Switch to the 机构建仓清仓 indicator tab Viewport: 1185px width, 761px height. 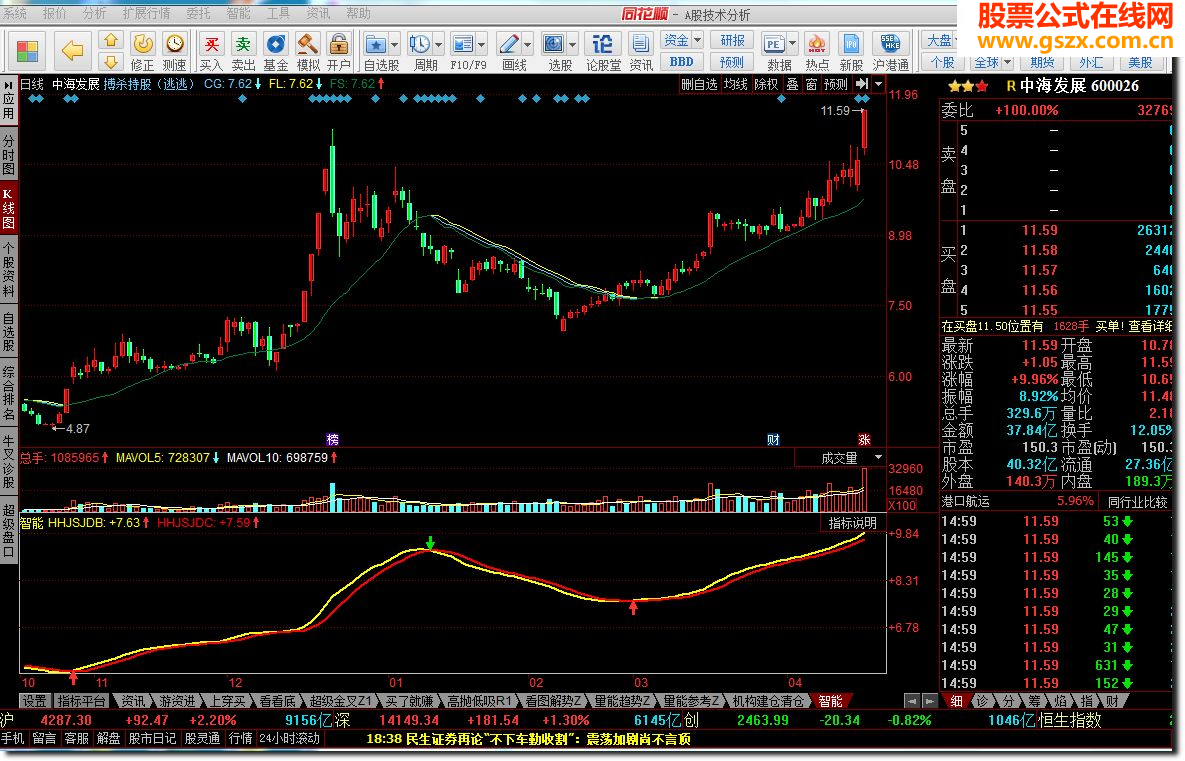tap(769, 701)
